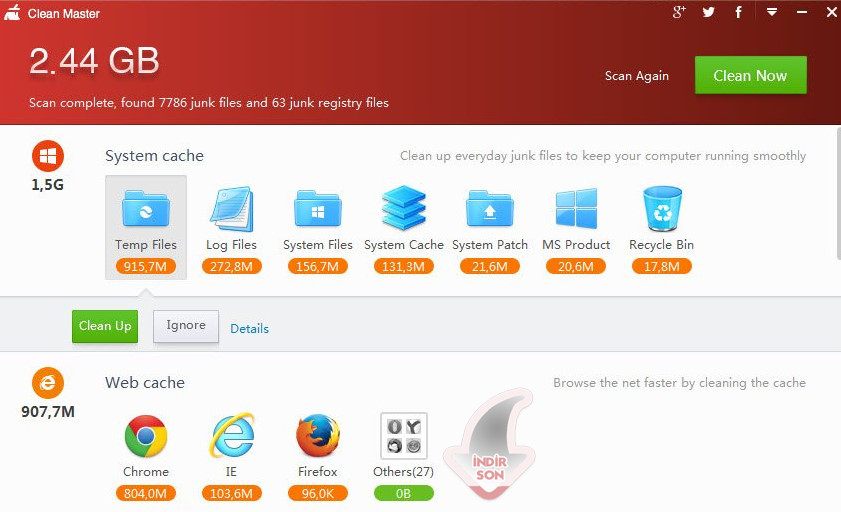The image size is (841, 512).
Task: Click the Clean Up button
Action: click(x=105, y=326)
